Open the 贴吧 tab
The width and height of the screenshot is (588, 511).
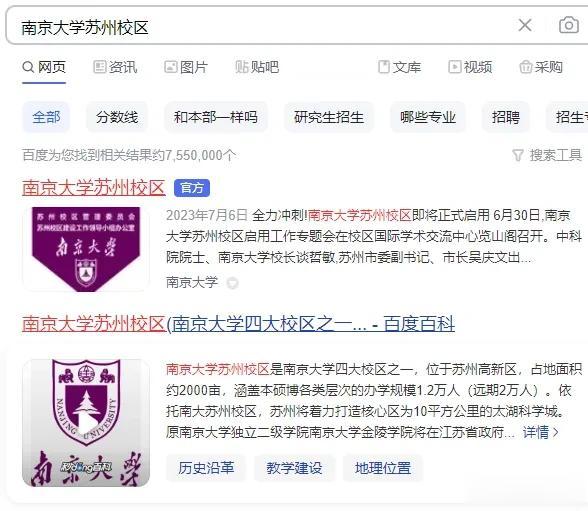257,67
